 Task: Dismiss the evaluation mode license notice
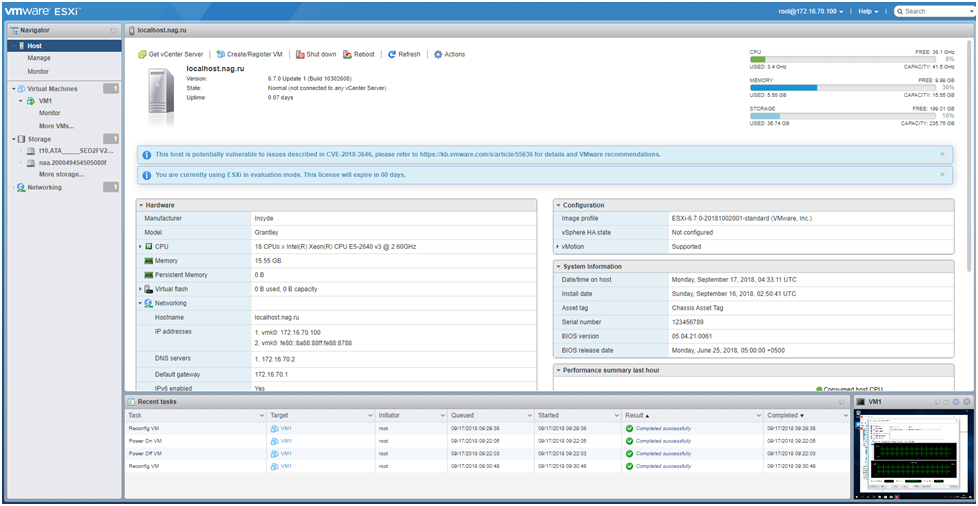tap(942, 175)
